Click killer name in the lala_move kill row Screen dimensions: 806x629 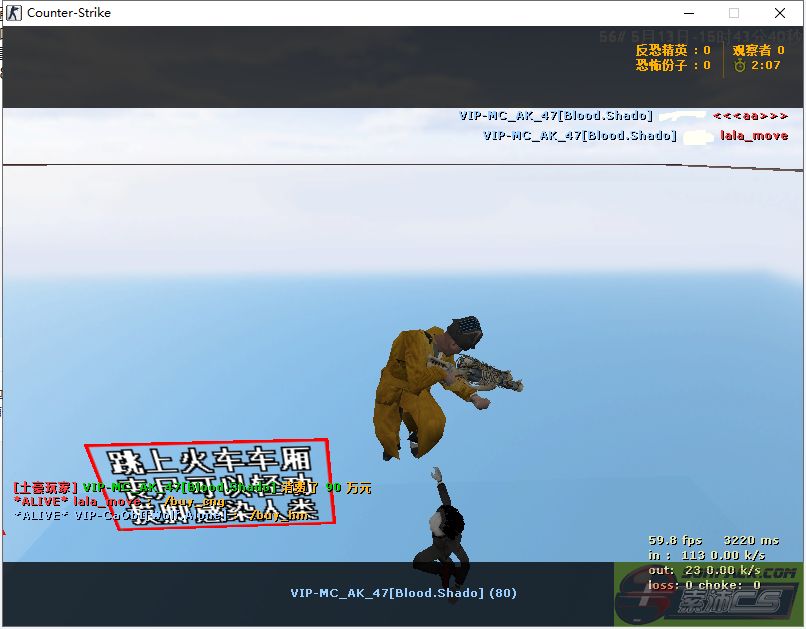click(580, 136)
